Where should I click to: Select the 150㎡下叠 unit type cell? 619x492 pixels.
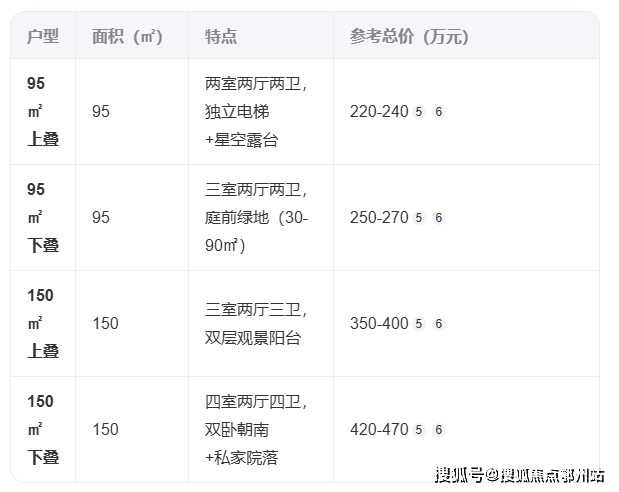[x=43, y=430]
